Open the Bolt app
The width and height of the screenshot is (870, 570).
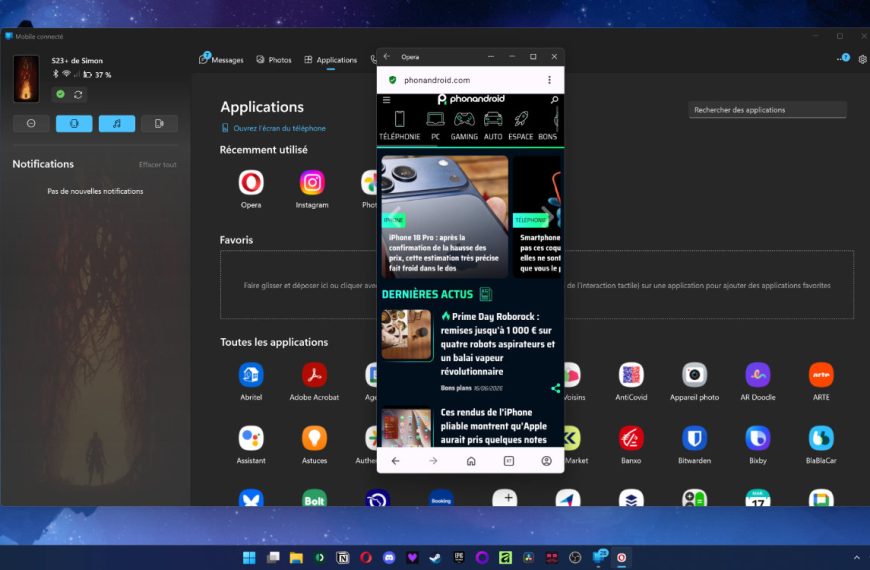[x=314, y=498]
